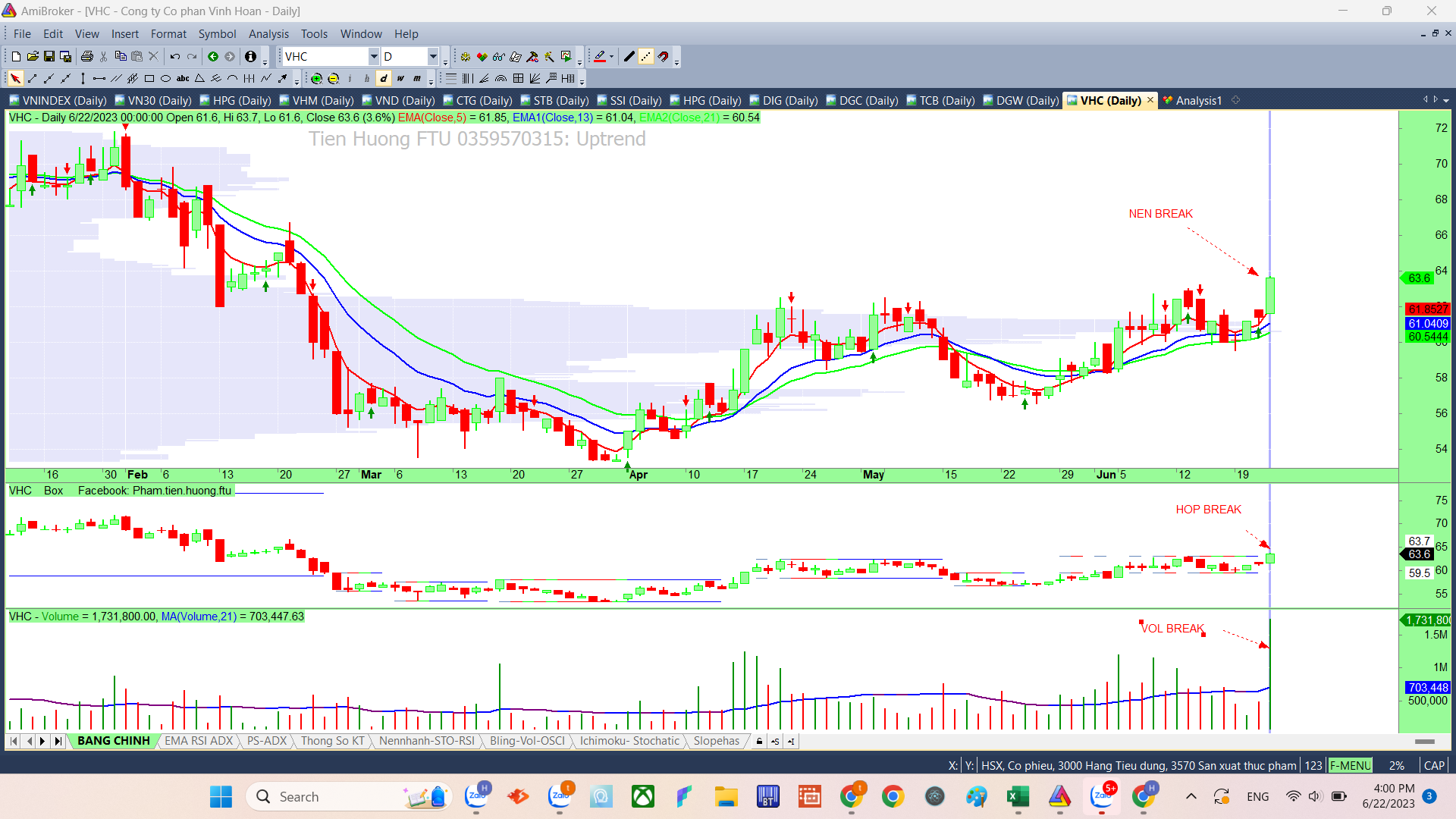This screenshot has width=1456, height=819.
Task: Click the Print toolbar icon
Action: 86,56
